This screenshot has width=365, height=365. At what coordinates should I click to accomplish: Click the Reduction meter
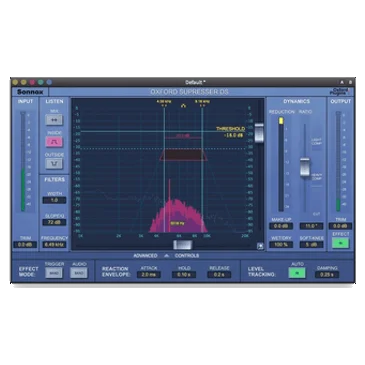pos(281,164)
